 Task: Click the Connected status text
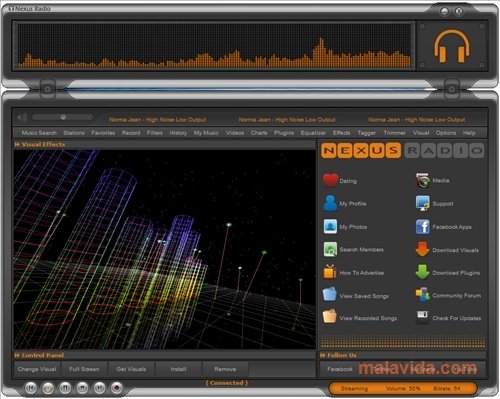click(227, 383)
